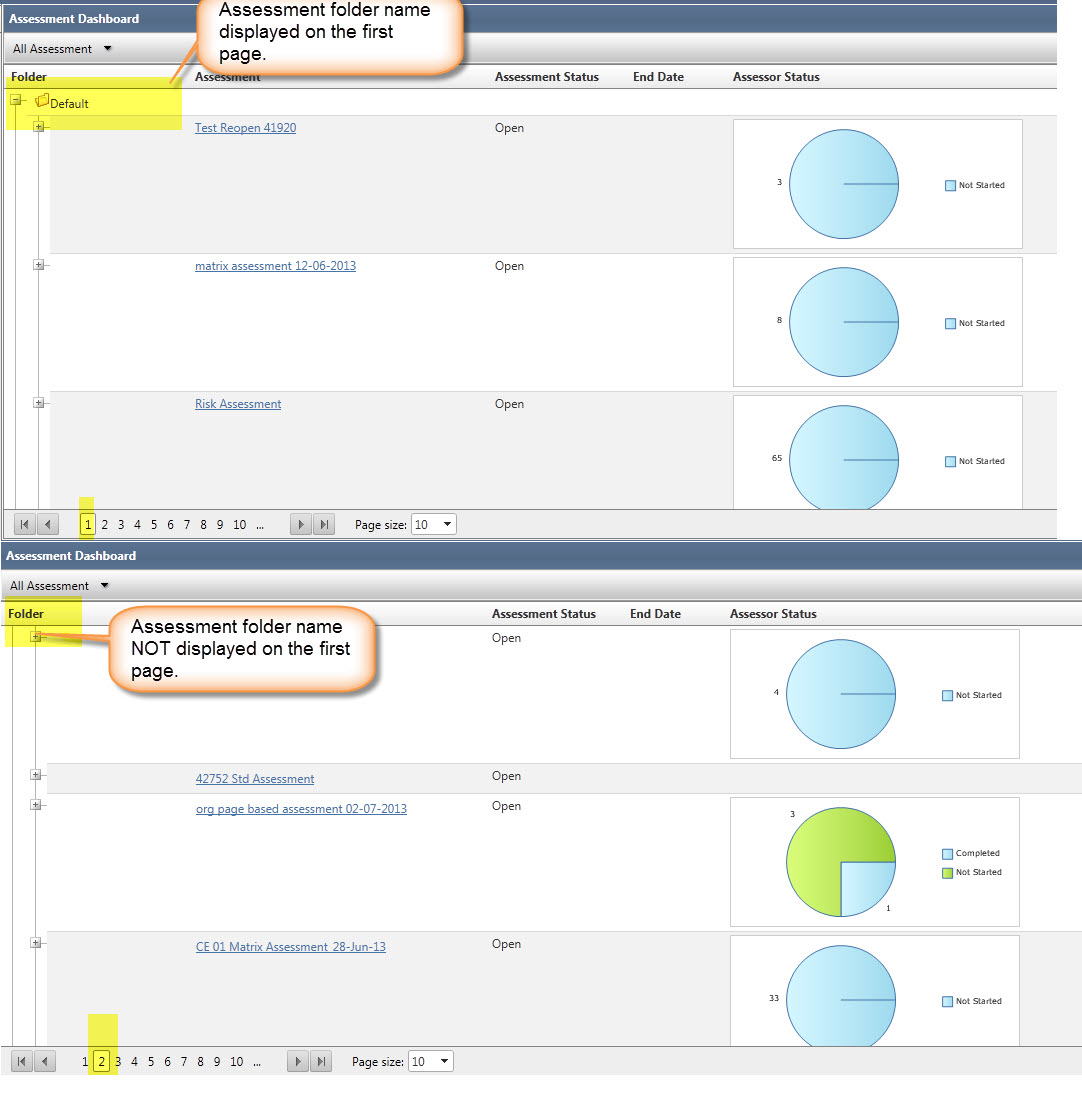Expand the unnamed first row in lower dashboard
The width and height of the screenshot is (1082, 1096).
click(x=36, y=637)
